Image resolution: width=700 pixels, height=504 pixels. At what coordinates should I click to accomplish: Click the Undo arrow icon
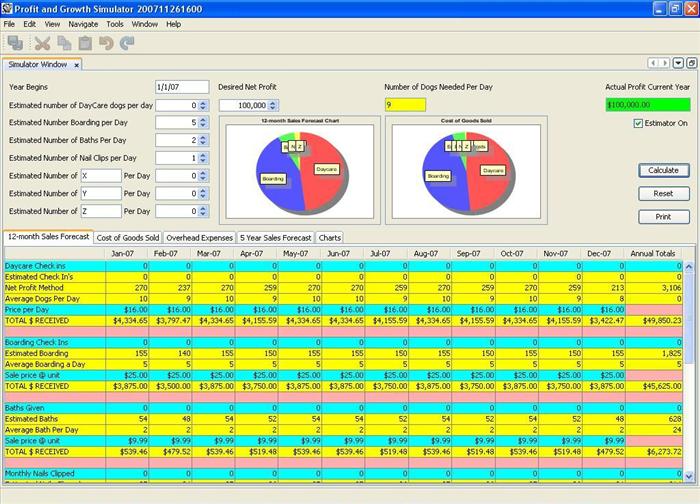[106, 43]
